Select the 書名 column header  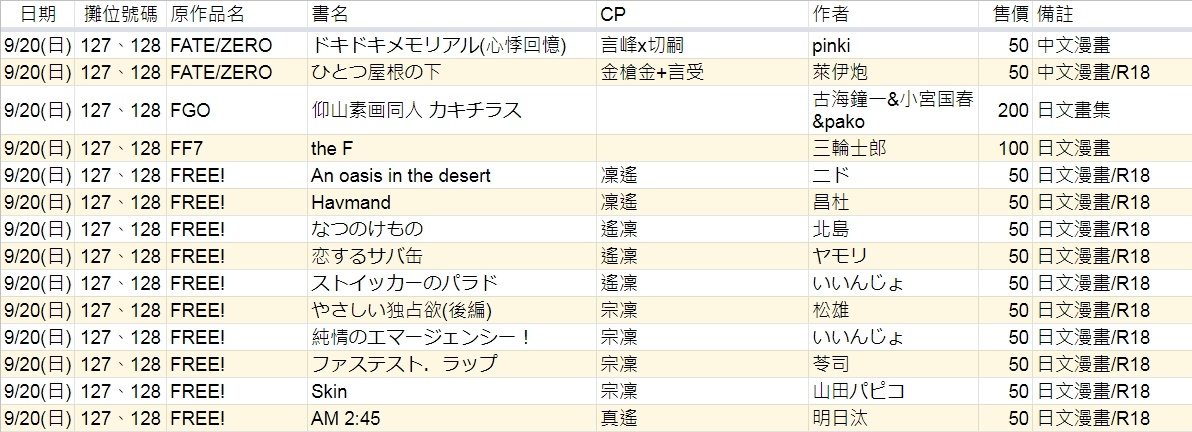pyautogui.click(x=452, y=14)
